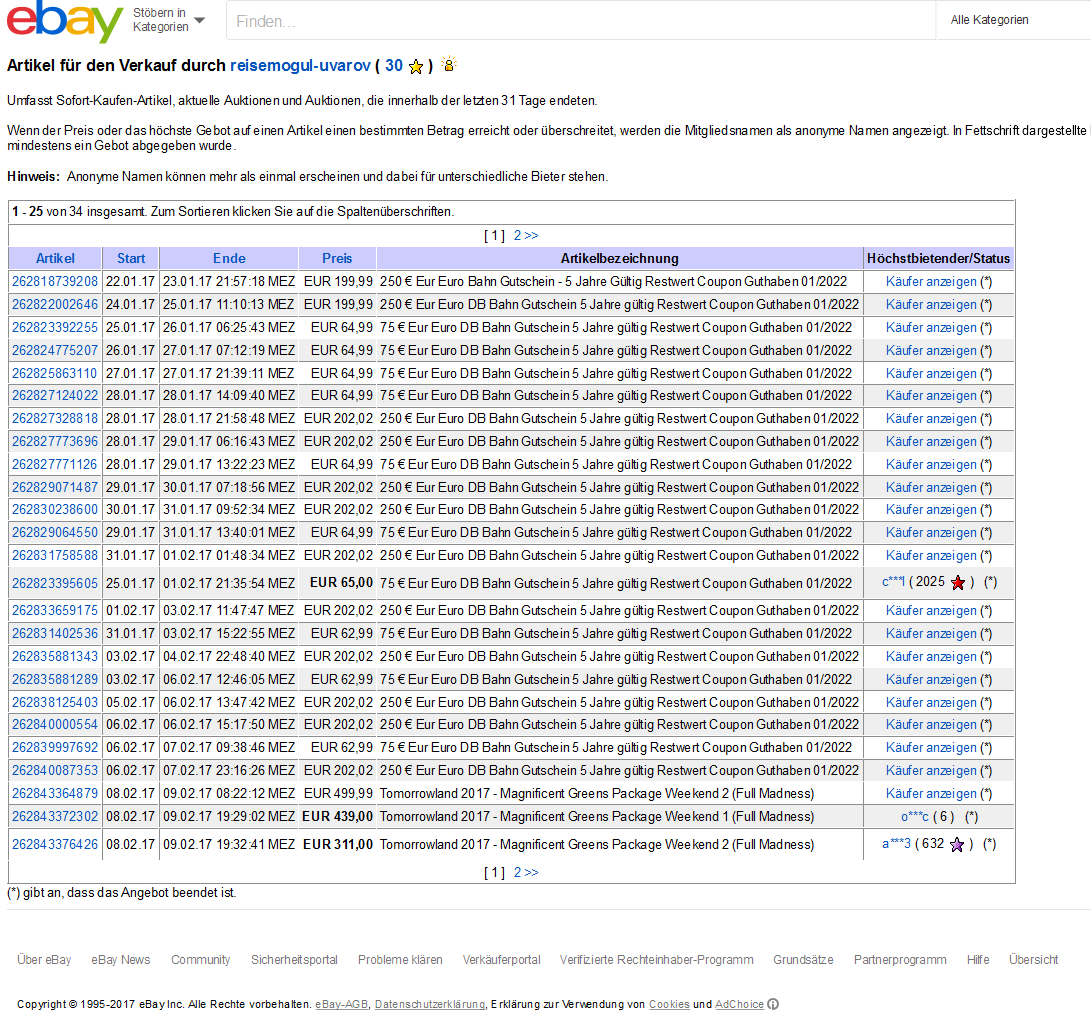Viewport: 1091px width, 1027px height.
Task: Open the Datenschutzerklärung link in footer
Action: [429, 1004]
